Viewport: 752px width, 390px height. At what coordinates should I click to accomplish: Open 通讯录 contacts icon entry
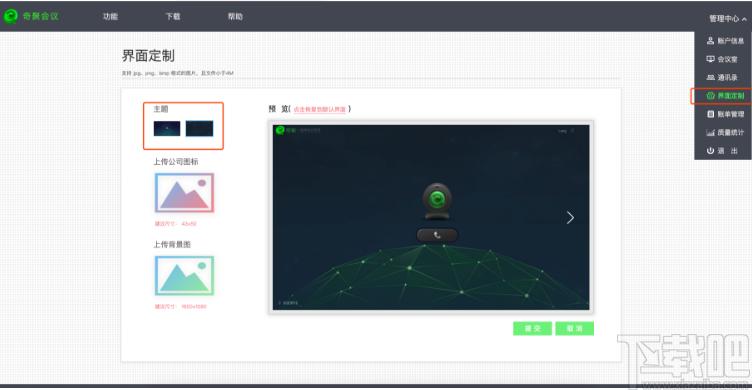pos(710,77)
